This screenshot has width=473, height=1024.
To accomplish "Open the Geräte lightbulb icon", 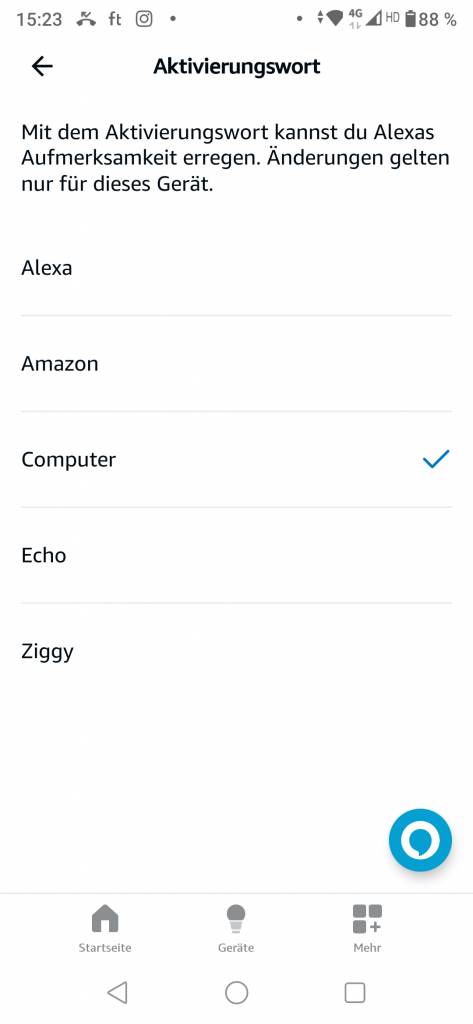I will coord(236,919).
